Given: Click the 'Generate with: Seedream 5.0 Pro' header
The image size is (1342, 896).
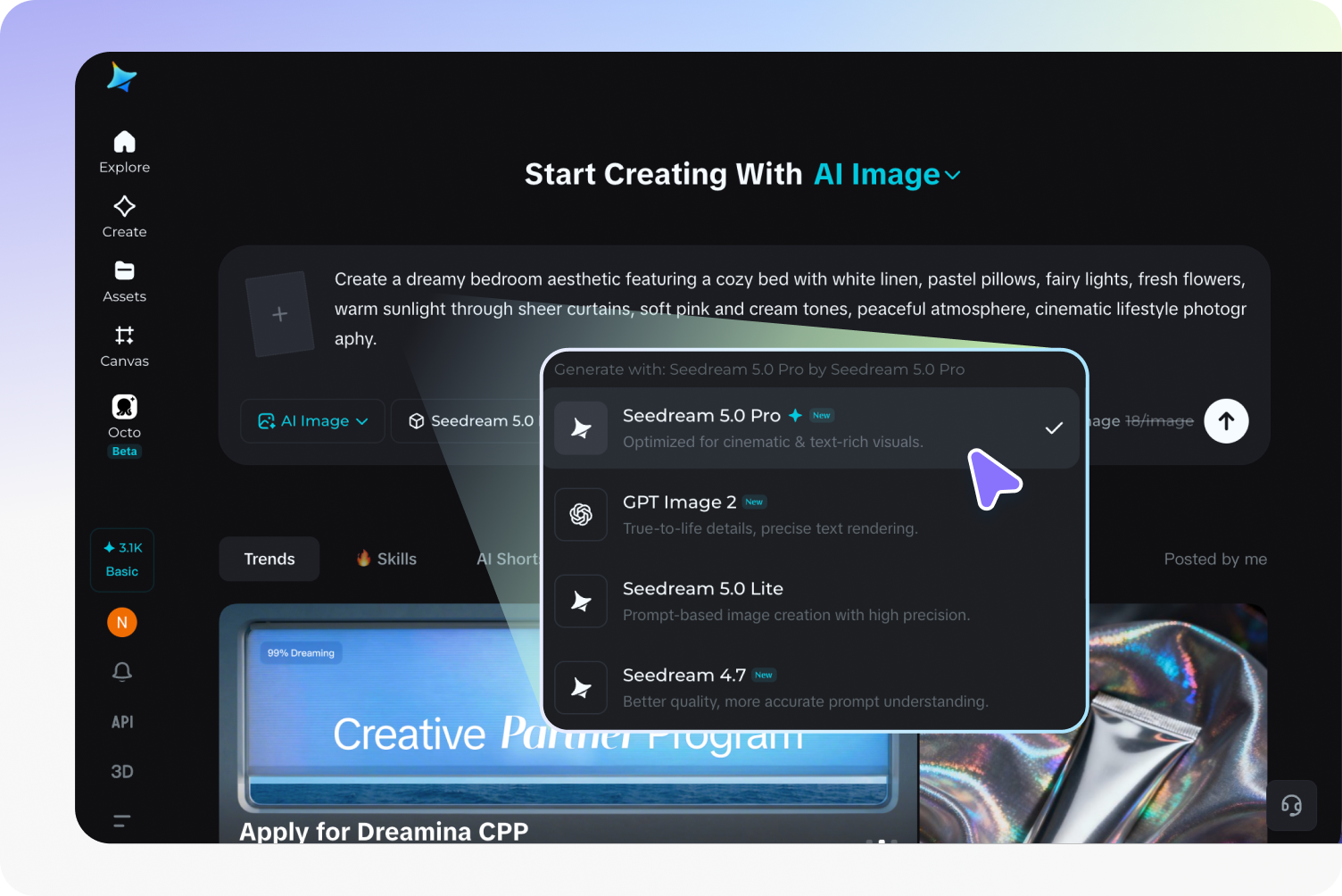Looking at the screenshot, I should point(759,369).
